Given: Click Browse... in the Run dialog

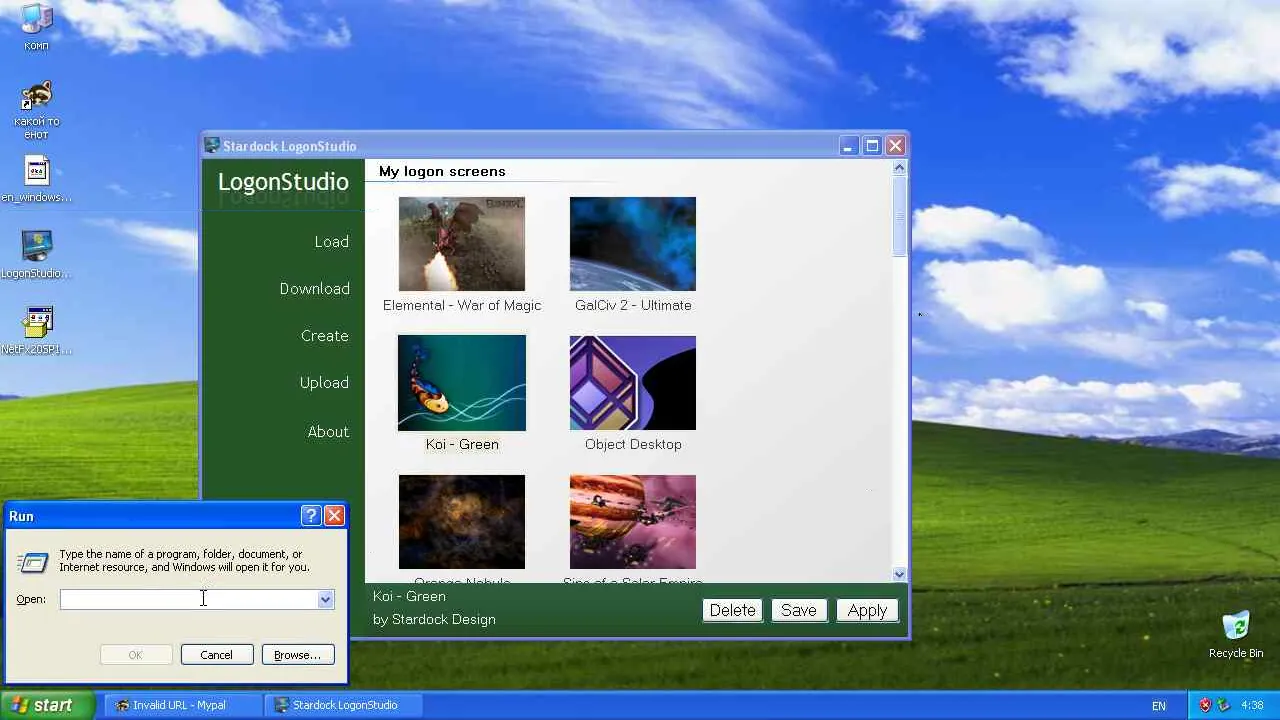Looking at the screenshot, I should (x=298, y=655).
